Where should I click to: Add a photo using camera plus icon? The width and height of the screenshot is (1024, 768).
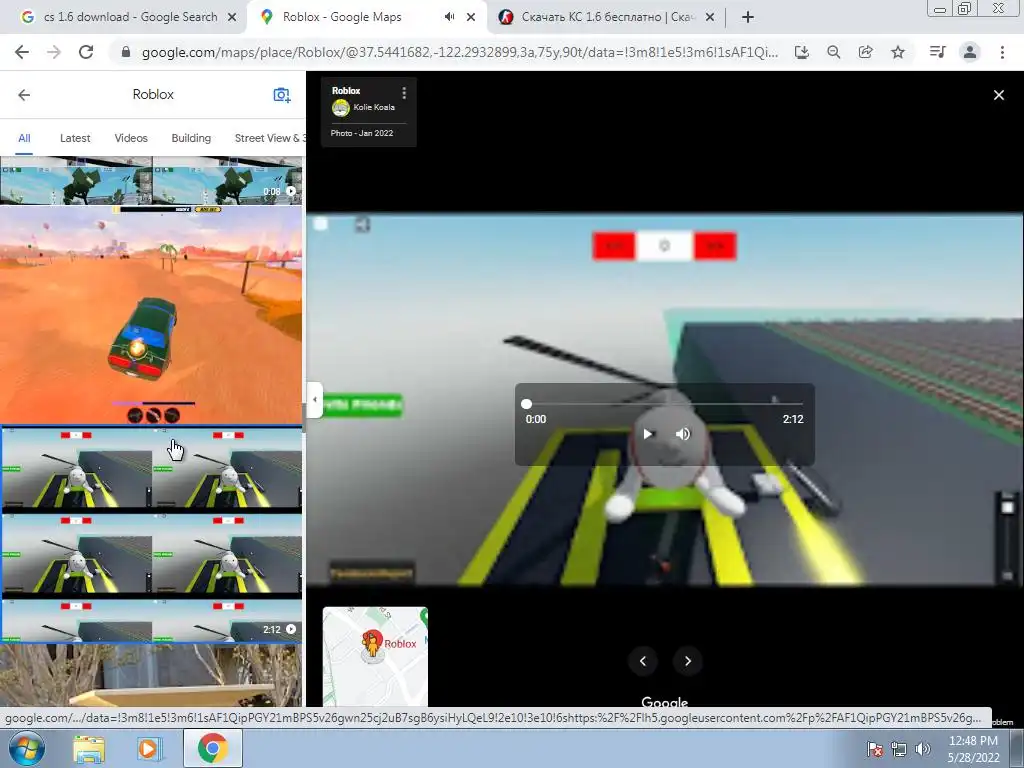point(281,95)
